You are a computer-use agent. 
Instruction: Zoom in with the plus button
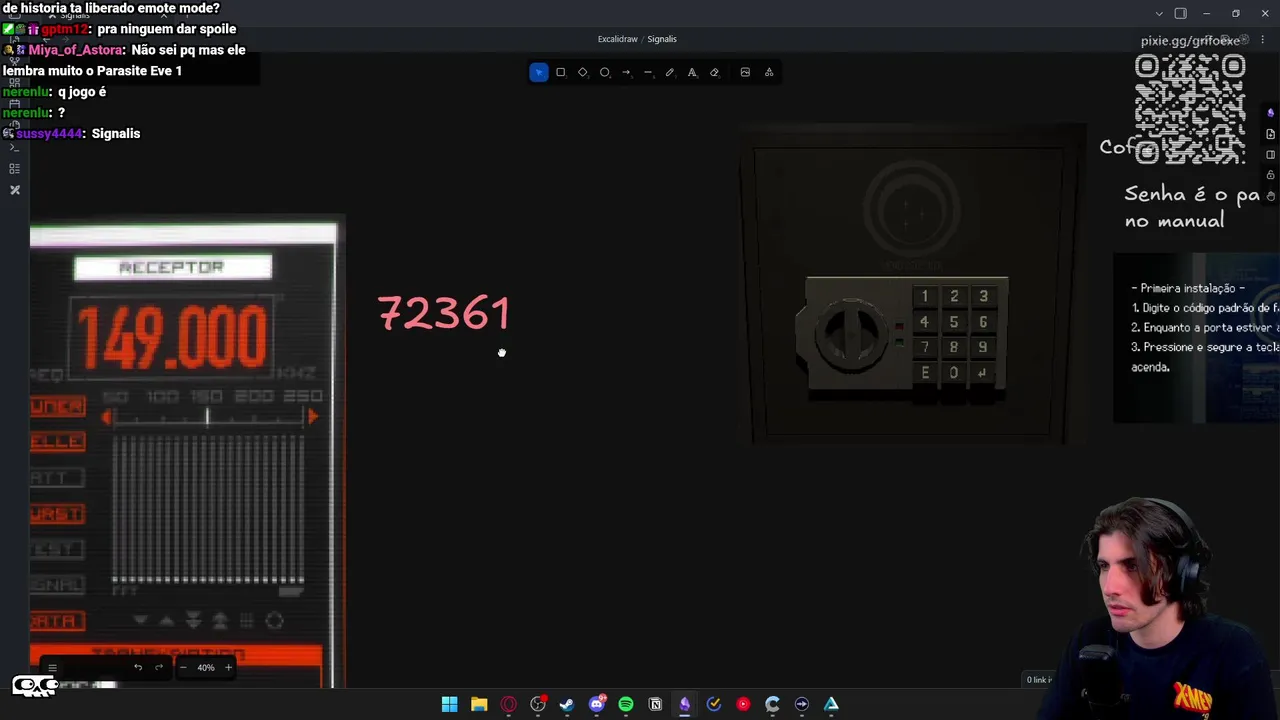(x=228, y=667)
